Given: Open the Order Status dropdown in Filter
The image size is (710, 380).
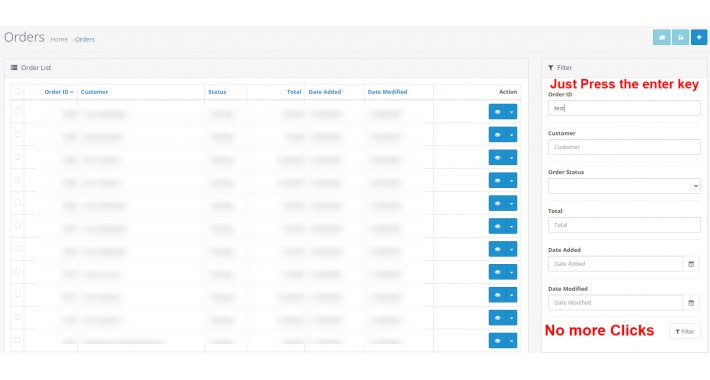Looking at the screenshot, I should click(x=624, y=186).
